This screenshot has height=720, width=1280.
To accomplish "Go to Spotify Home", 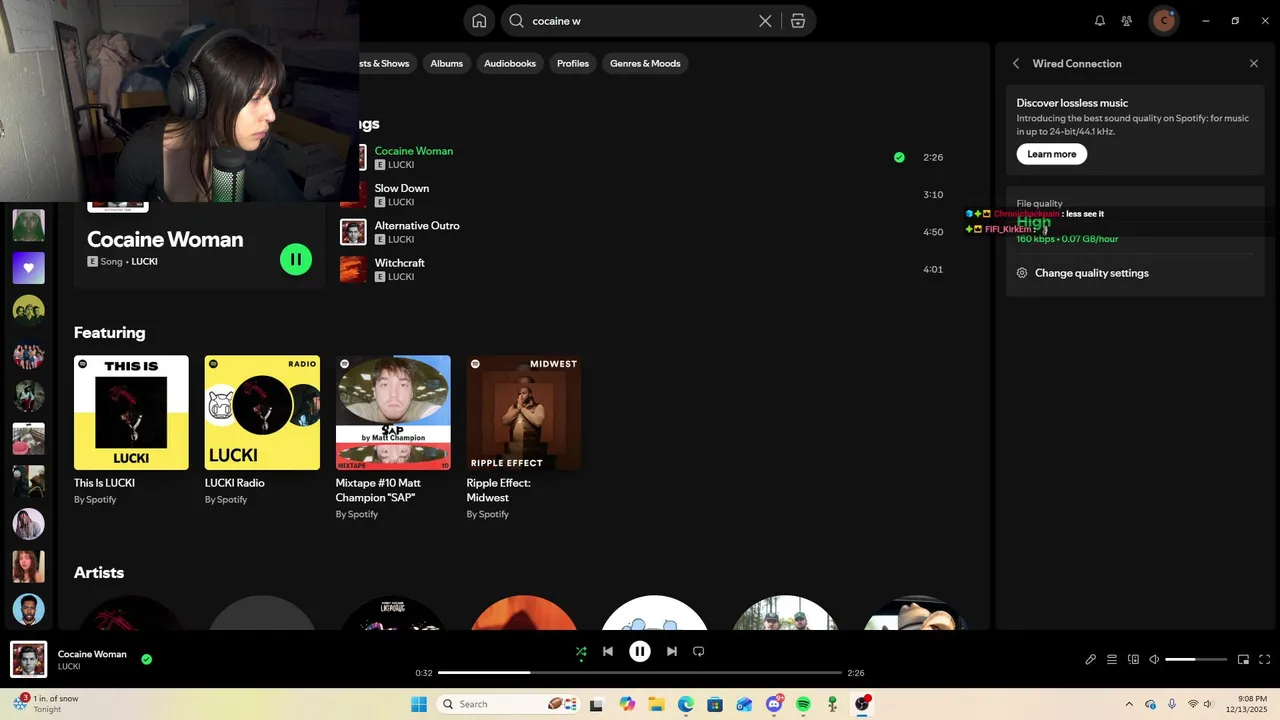I will pyautogui.click(x=479, y=21).
